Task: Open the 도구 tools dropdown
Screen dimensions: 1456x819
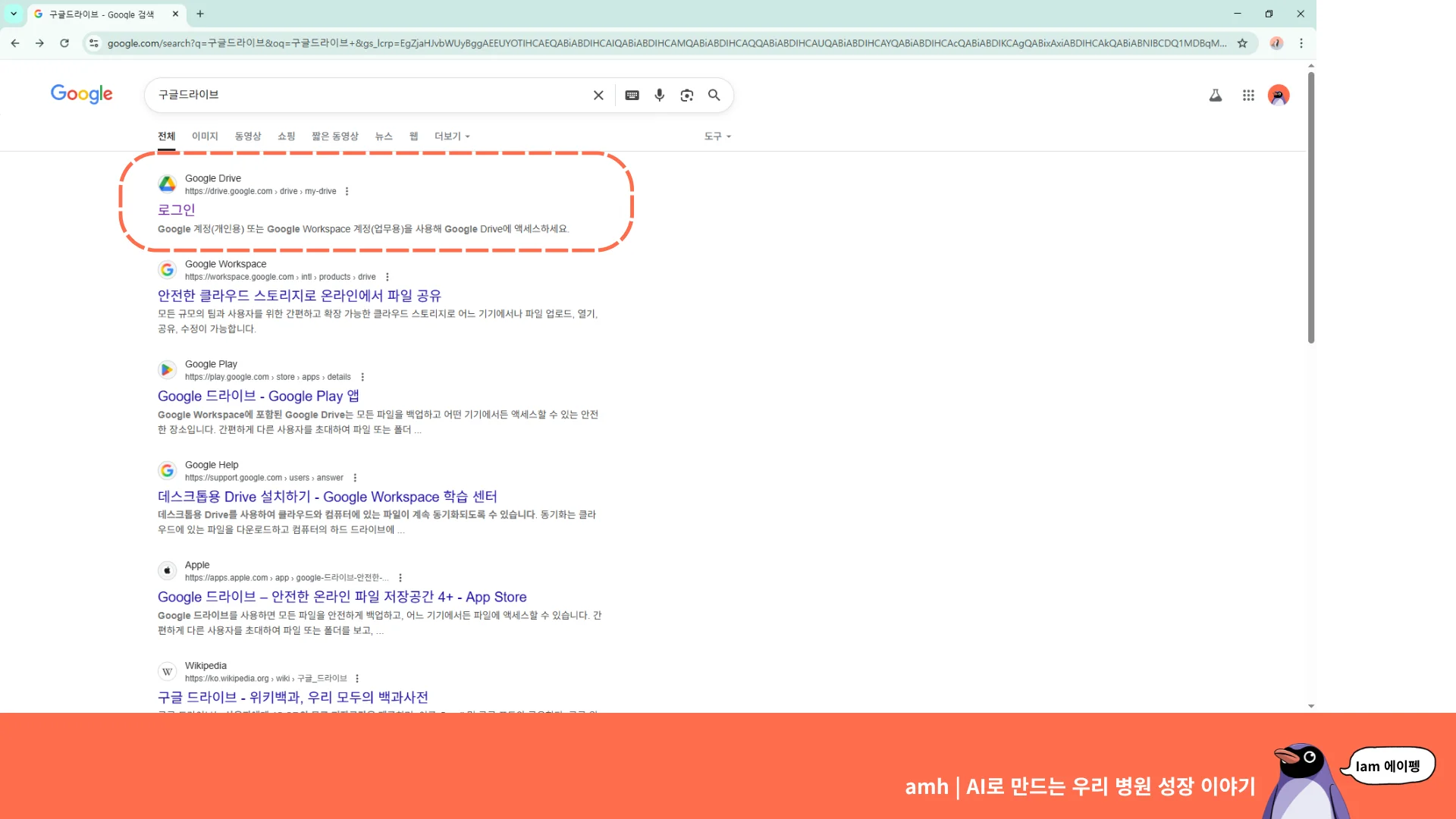Action: (x=717, y=136)
